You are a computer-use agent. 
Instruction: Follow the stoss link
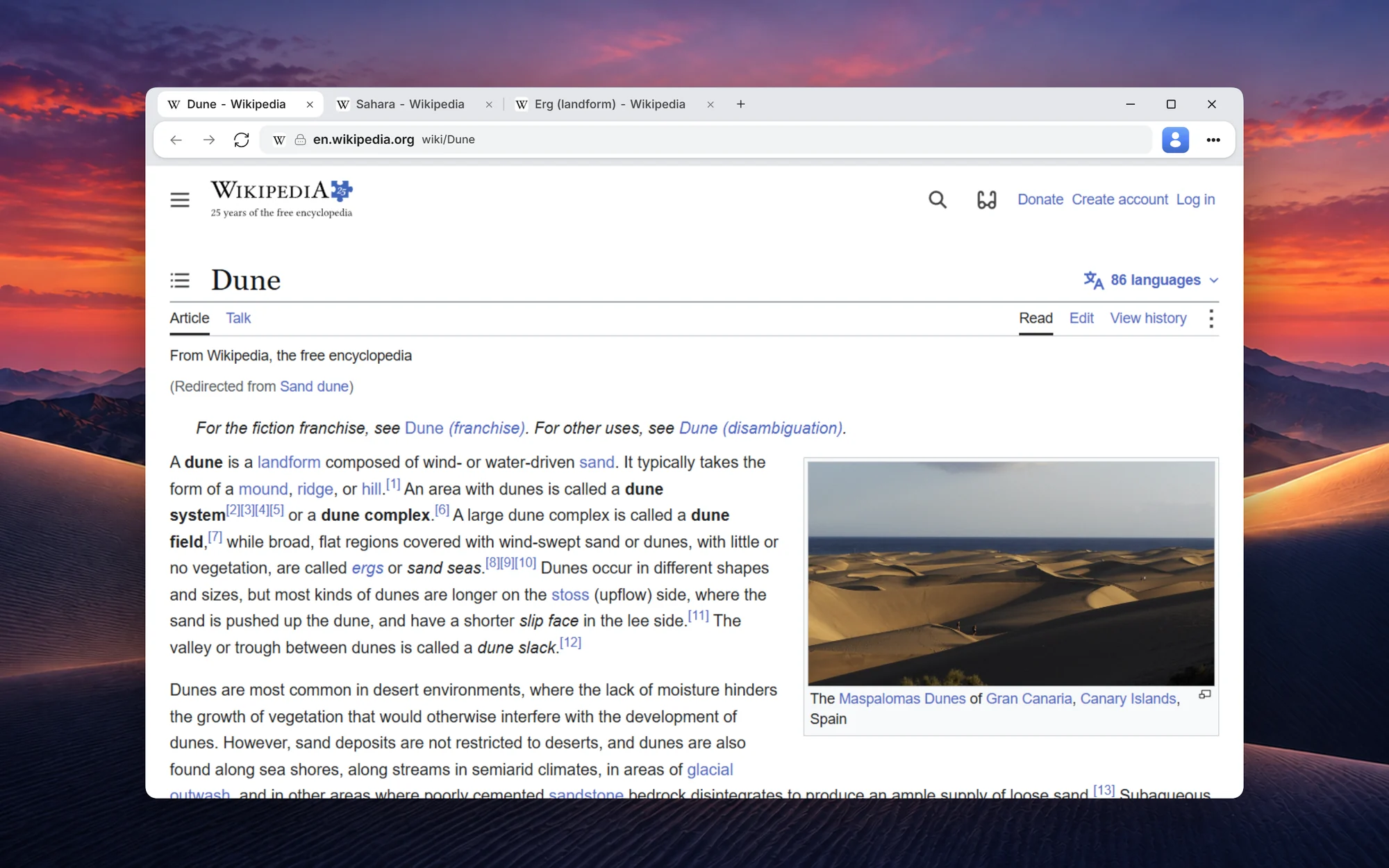tap(570, 595)
